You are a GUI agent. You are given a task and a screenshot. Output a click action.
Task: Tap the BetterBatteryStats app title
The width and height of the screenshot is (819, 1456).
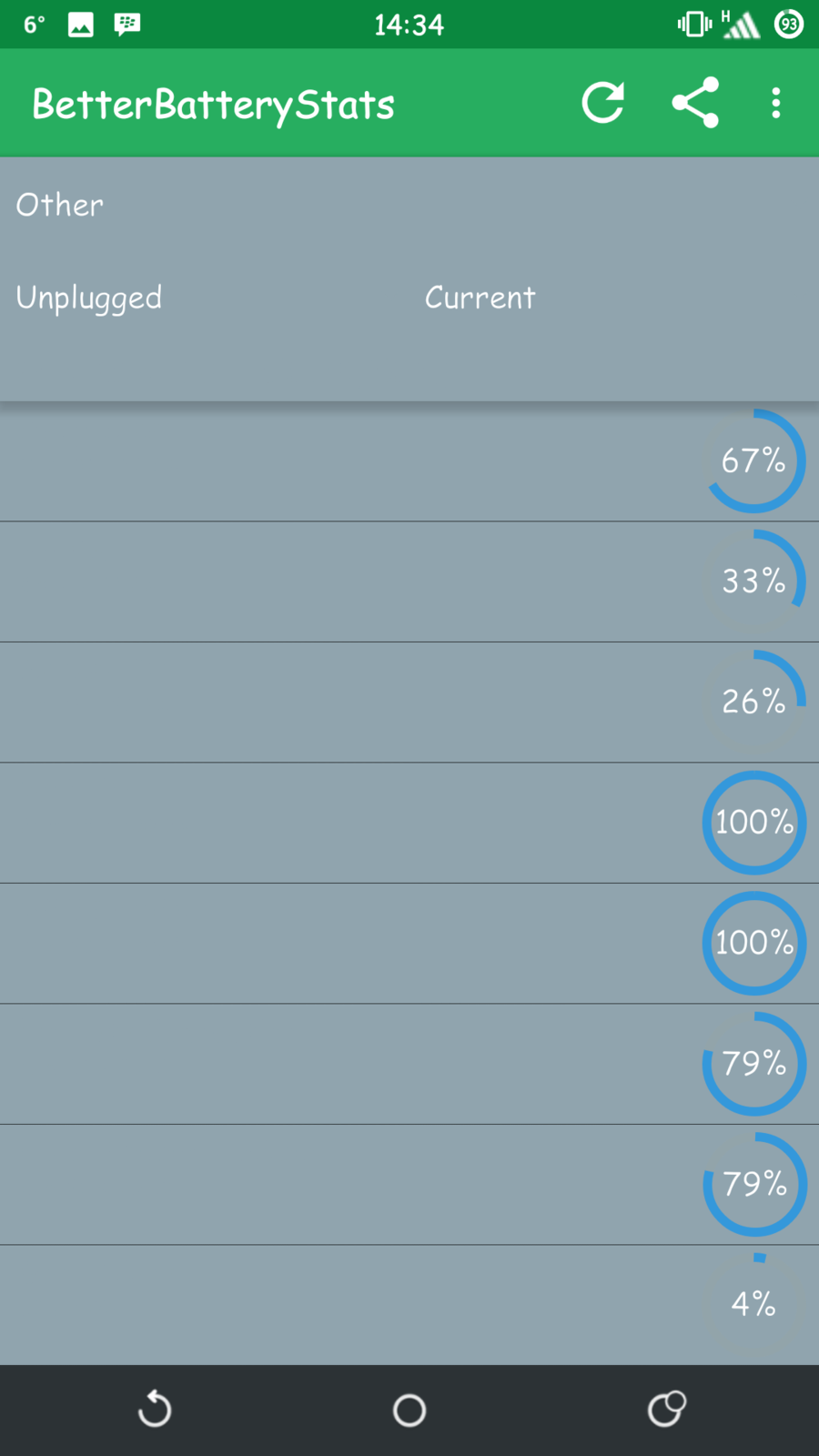[214, 105]
